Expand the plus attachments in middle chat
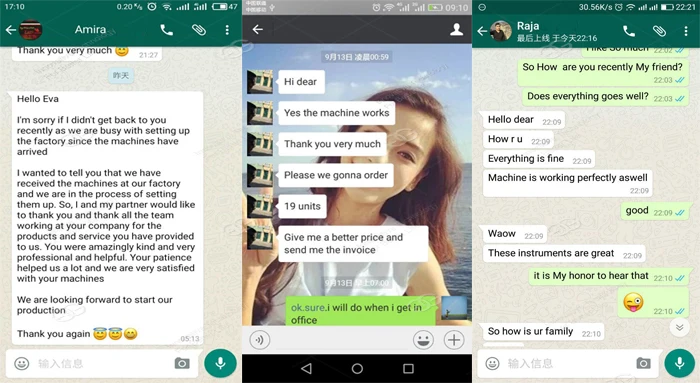This screenshot has height=383, width=700. pyautogui.click(x=454, y=340)
